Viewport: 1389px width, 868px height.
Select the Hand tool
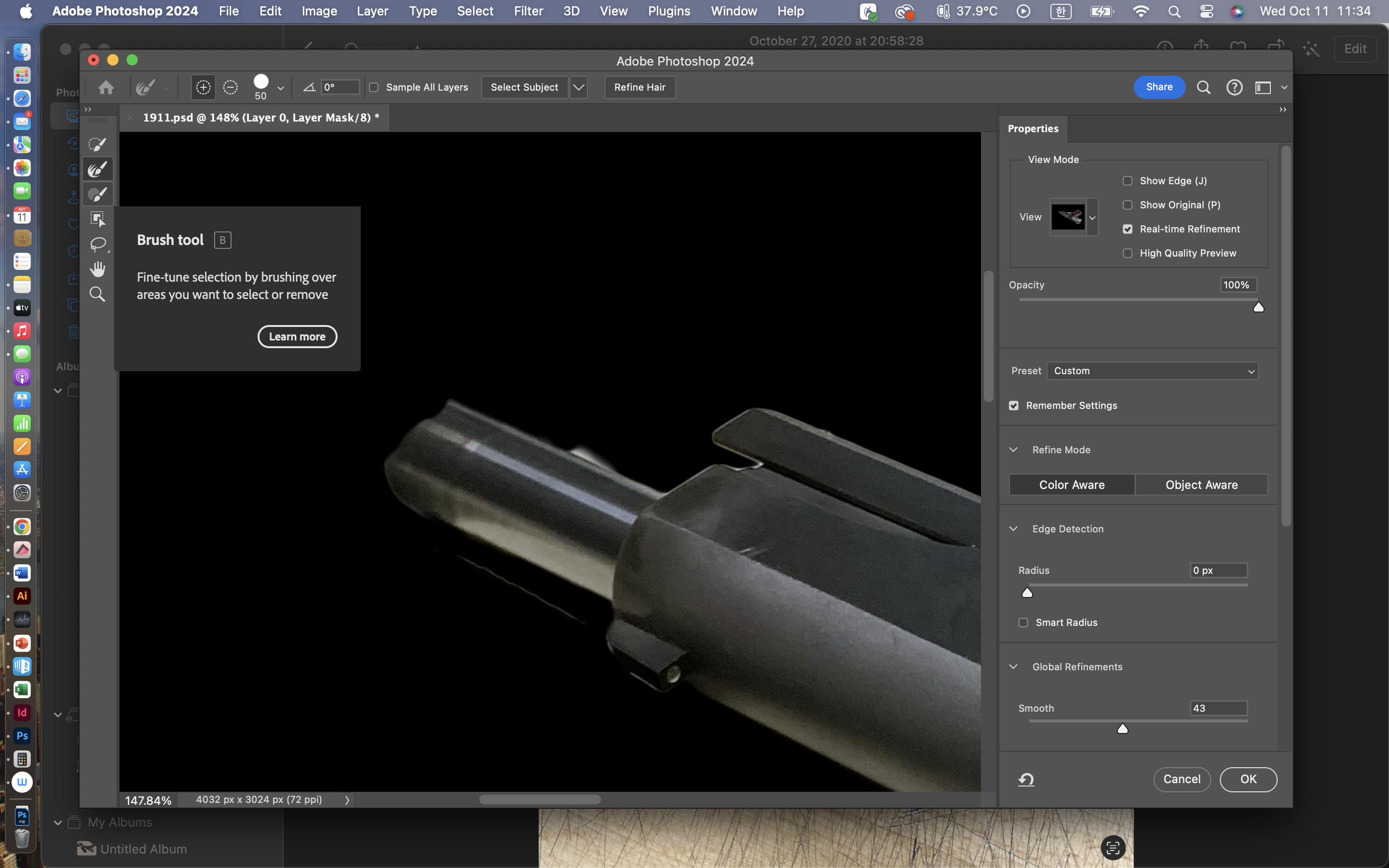coord(97,269)
